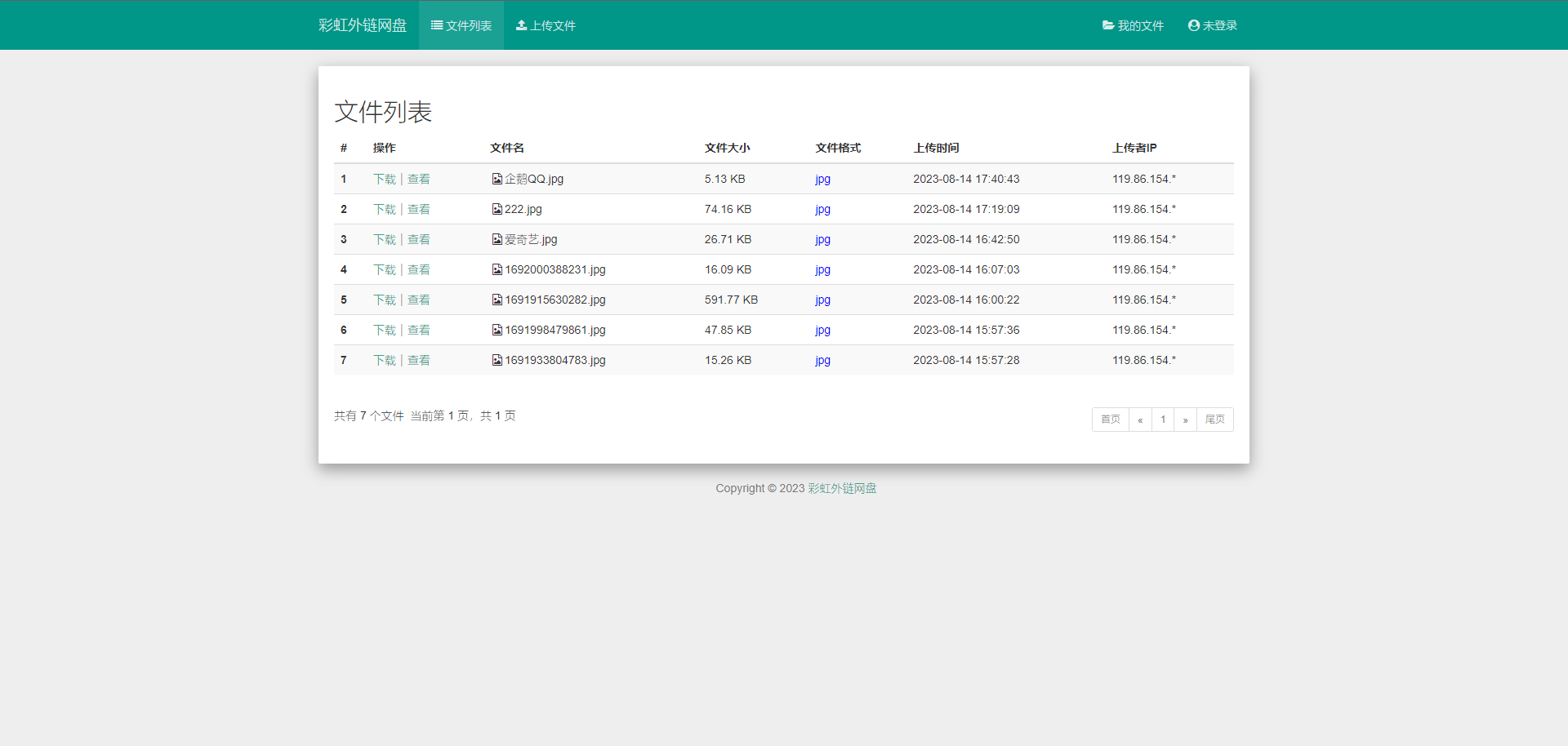Click the 文件列表 page heading

383,112
